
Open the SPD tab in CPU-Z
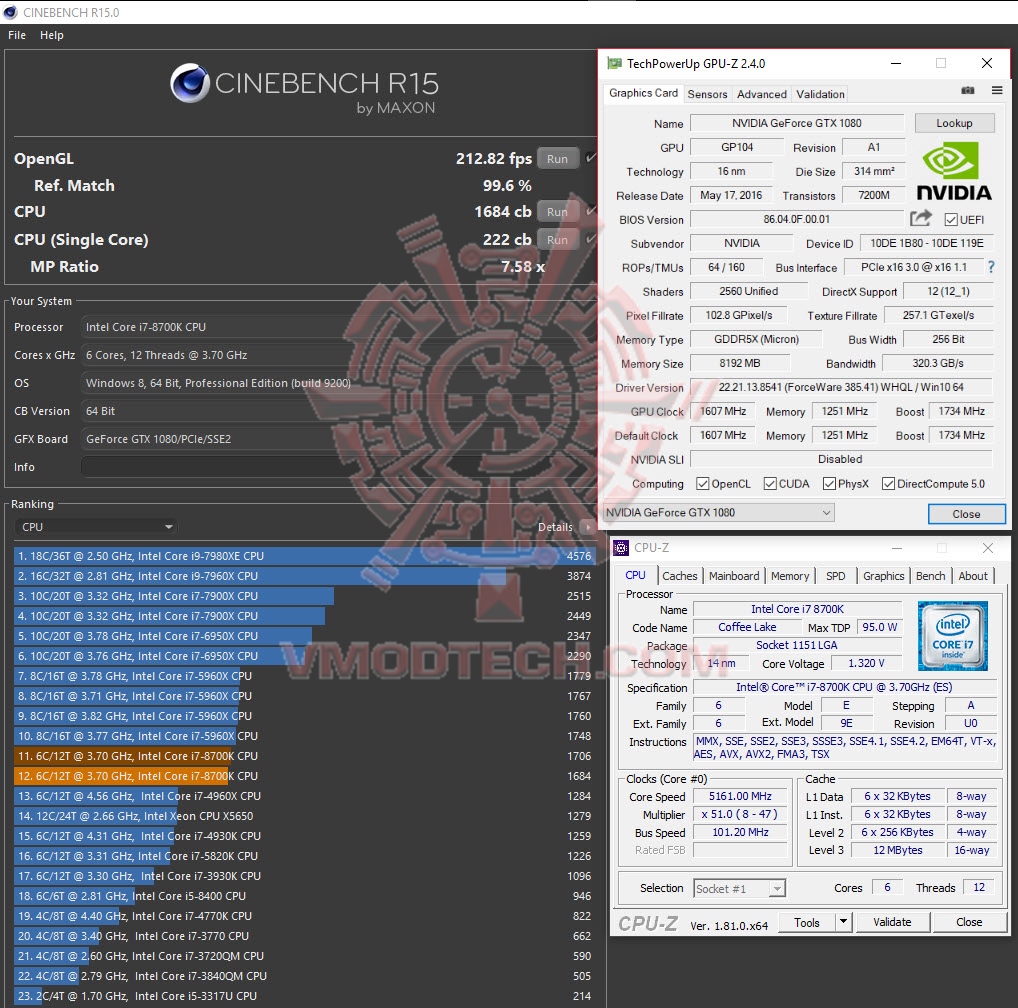tap(836, 576)
